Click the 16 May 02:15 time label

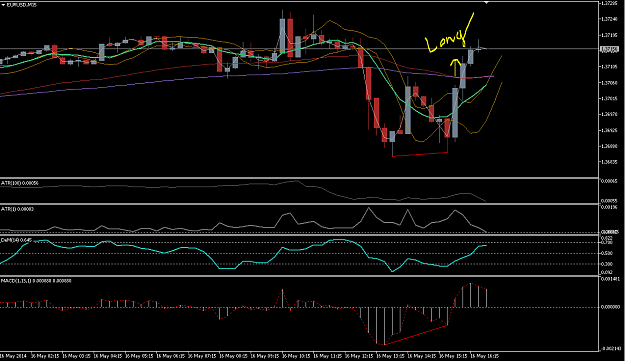45,355
